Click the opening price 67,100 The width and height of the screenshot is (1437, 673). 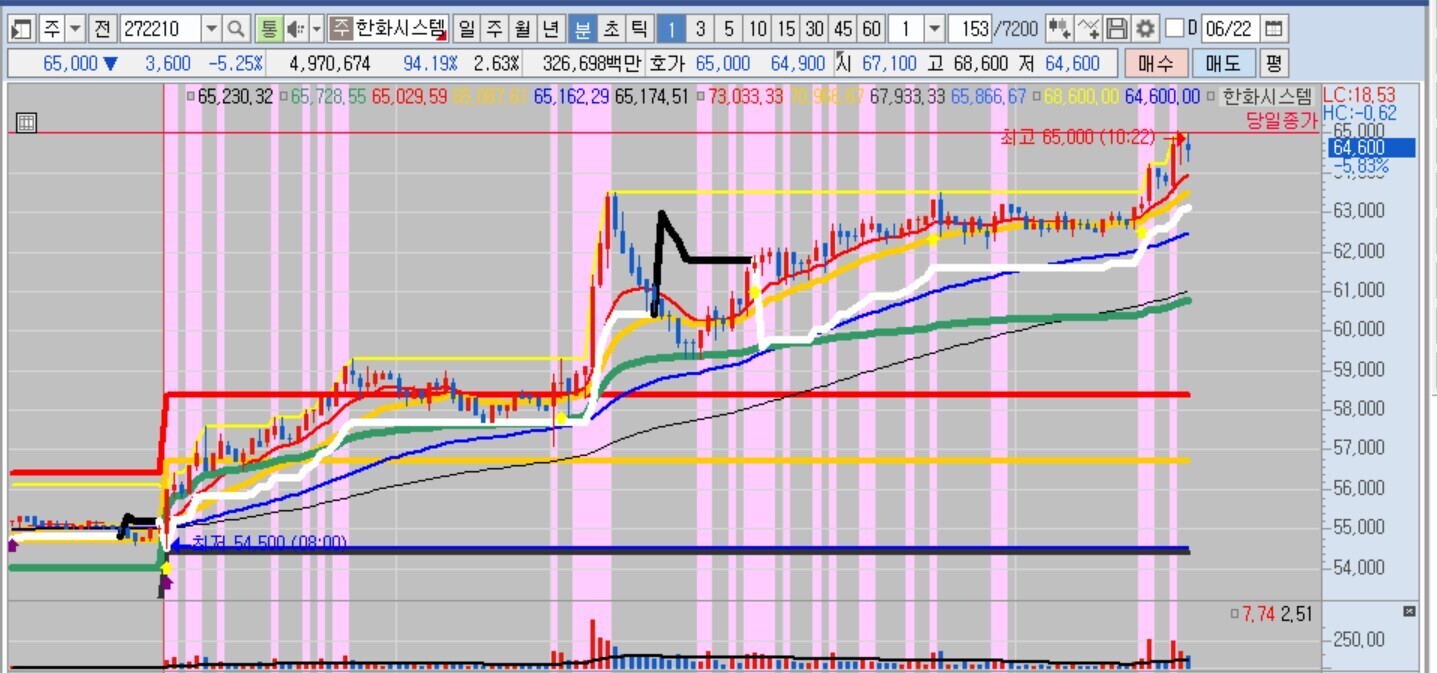tap(889, 64)
